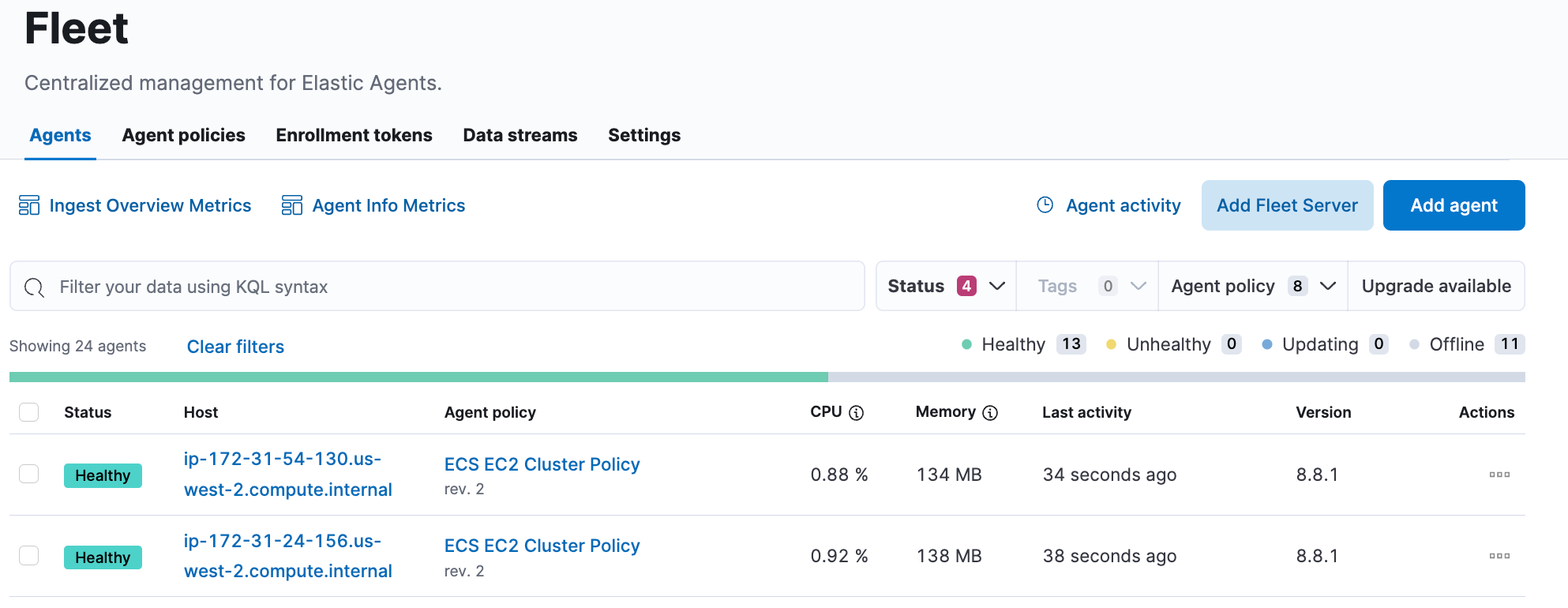Open the Enrollment tokens tab
This screenshot has height=608, width=1568.
tap(354, 135)
